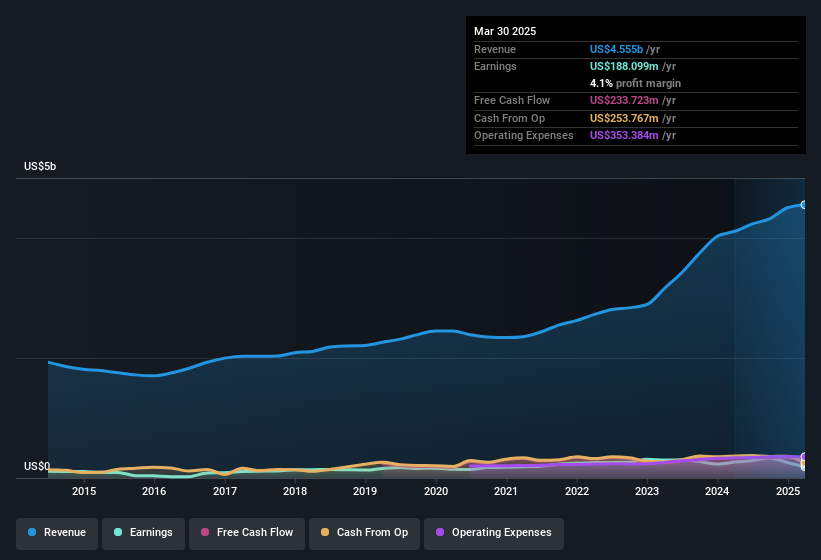Click the 2022 x-axis label

tap(577, 491)
